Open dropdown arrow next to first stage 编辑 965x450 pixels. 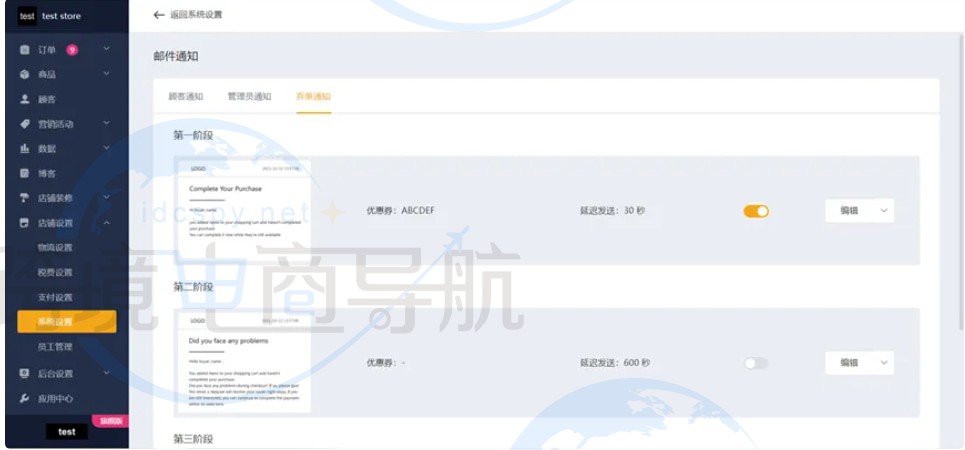pos(882,211)
